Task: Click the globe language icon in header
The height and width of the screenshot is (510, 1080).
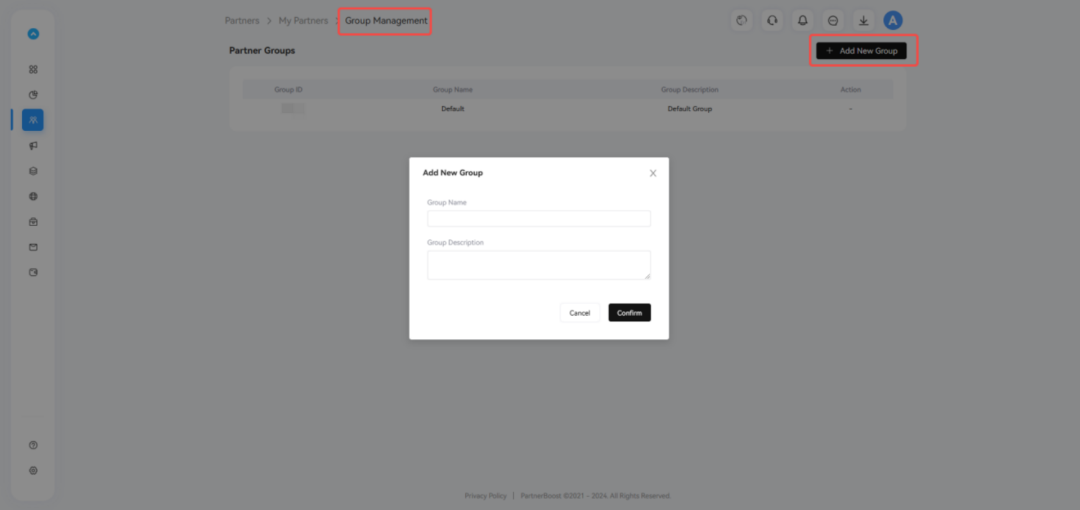Action: pyautogui.click(x=742, y=21)
